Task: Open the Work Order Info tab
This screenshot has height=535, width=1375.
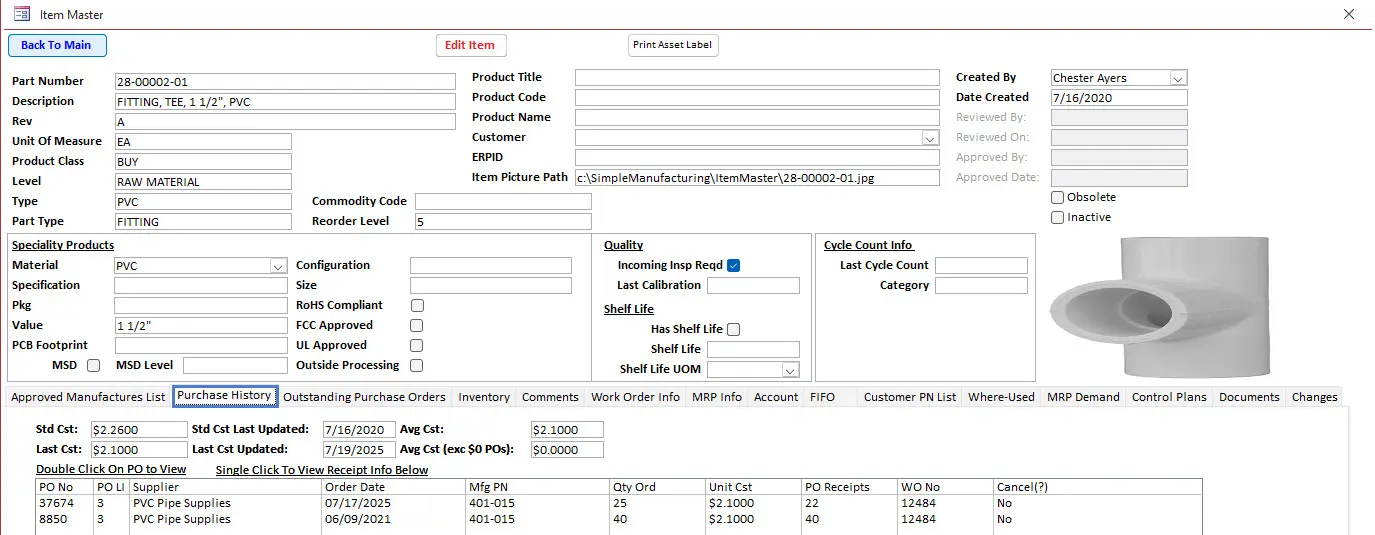Action: click(635, 397)
